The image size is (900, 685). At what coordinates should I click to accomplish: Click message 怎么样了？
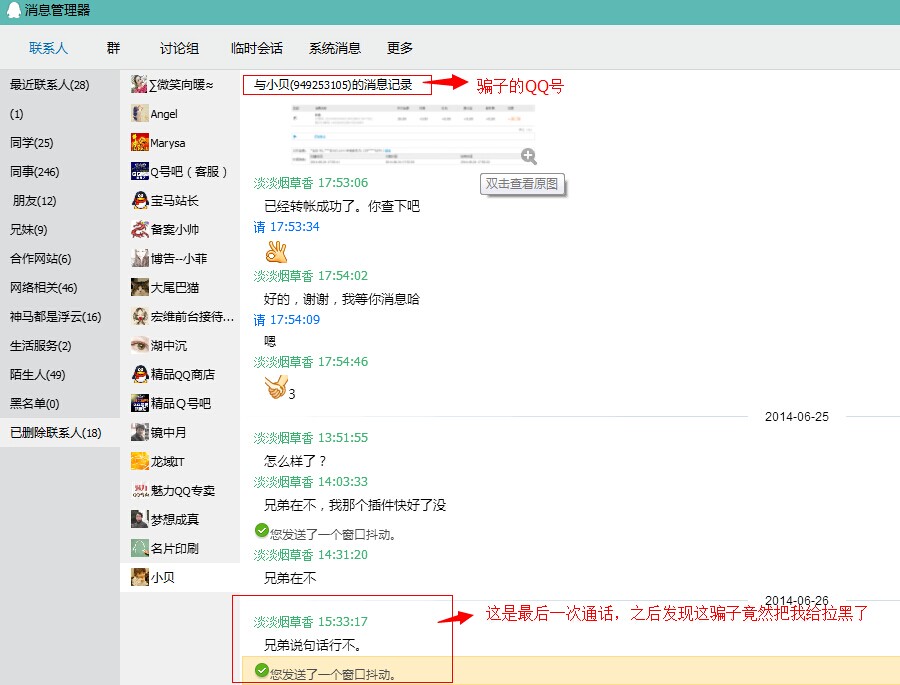[x=295, y=461]
